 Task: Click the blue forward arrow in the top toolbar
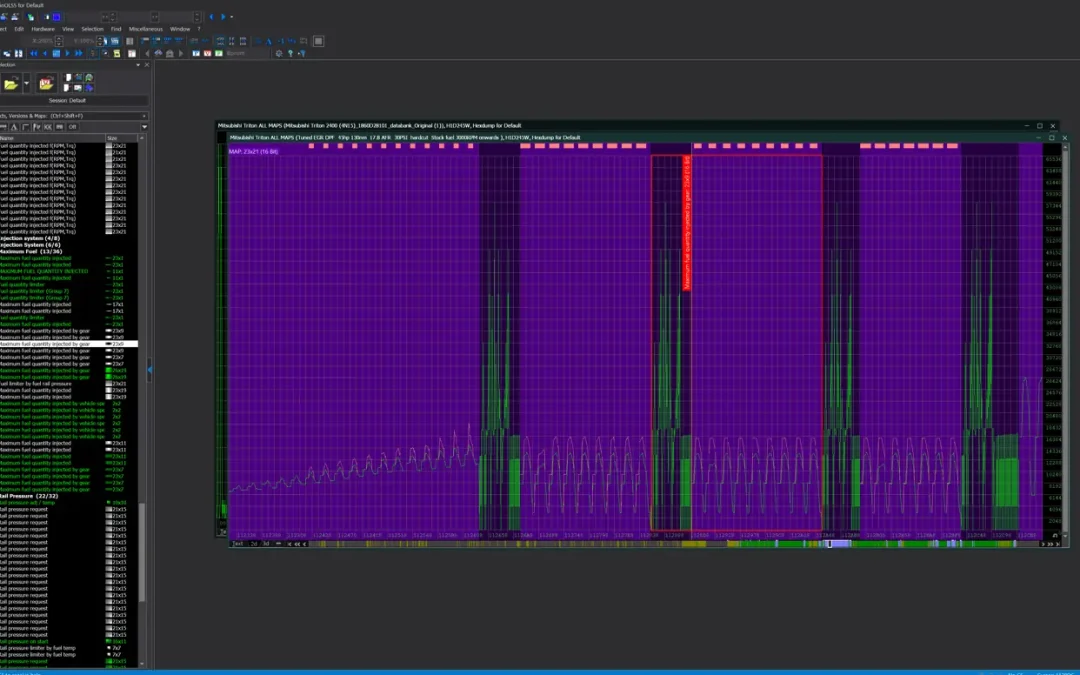pyautogui.click(x=222, y=17)
